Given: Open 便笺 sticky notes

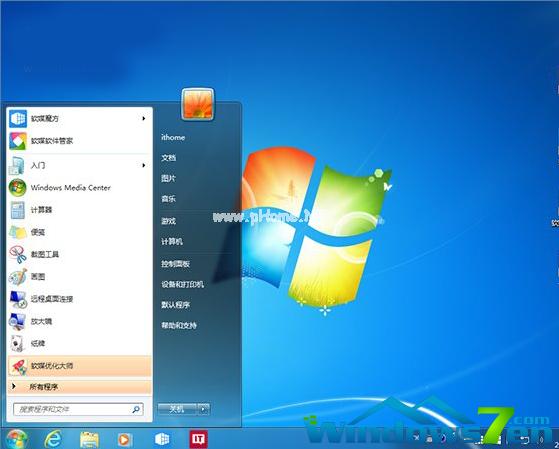Looking at the screenshot, I should (x=79, y=232).
